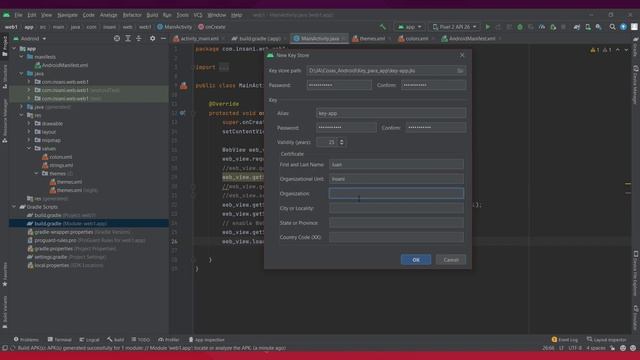Open the app run configuration dropdown
The width and height of the screenshot is (640, 360).
(409, 27)
